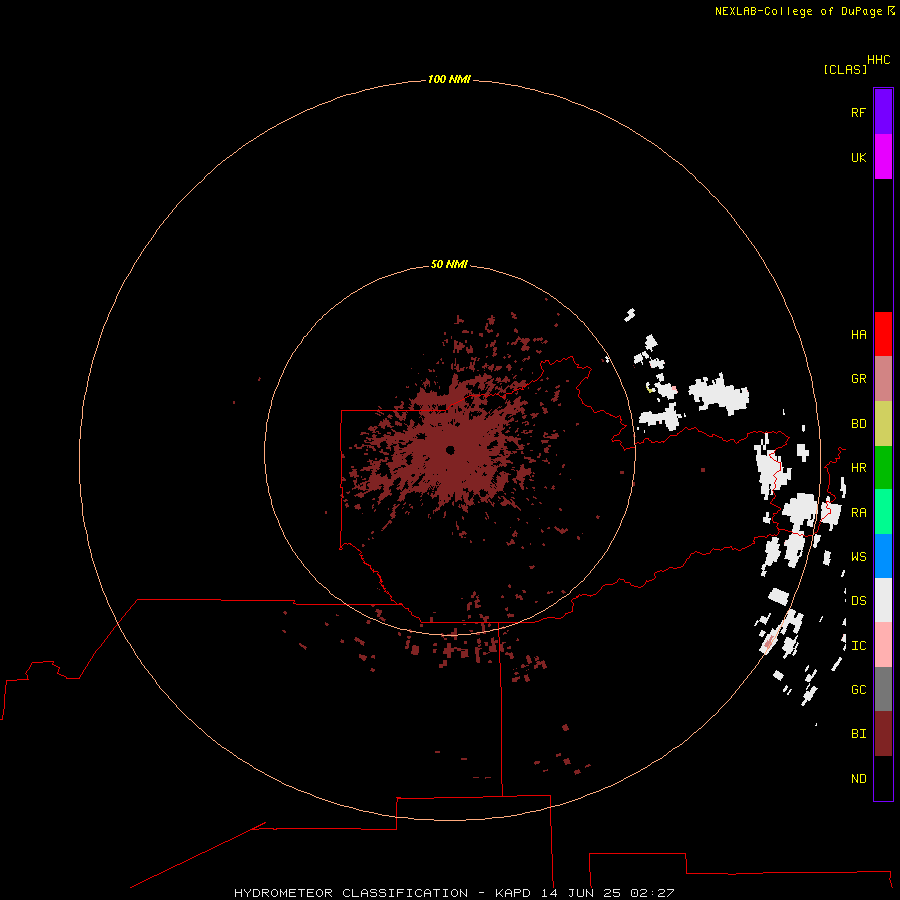Click the WS blue legend swatch
Viewport: 900px width, 900px height.
pyautogui.click(x=883, y=556)
